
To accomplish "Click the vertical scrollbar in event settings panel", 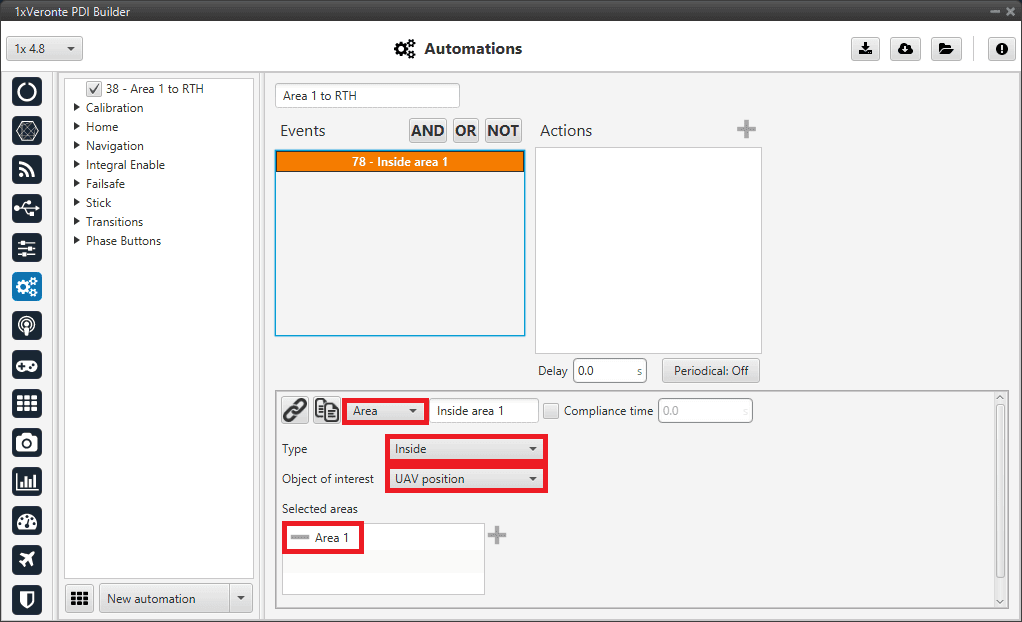I will tap(1001, 490).
